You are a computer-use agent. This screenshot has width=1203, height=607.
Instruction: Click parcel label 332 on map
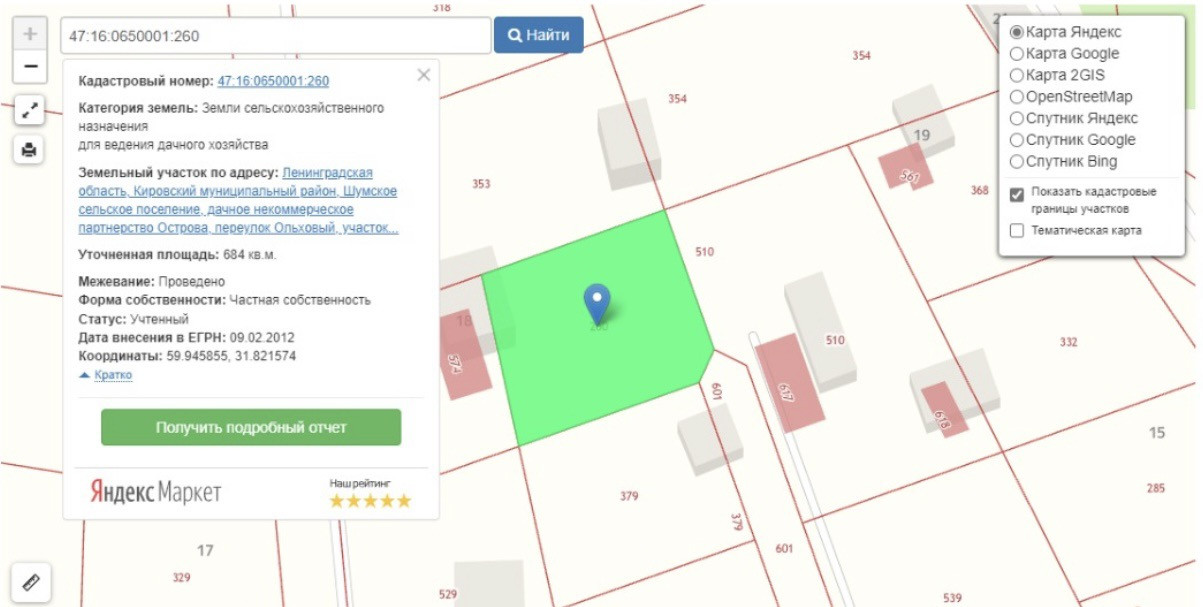click(1069, 342)
